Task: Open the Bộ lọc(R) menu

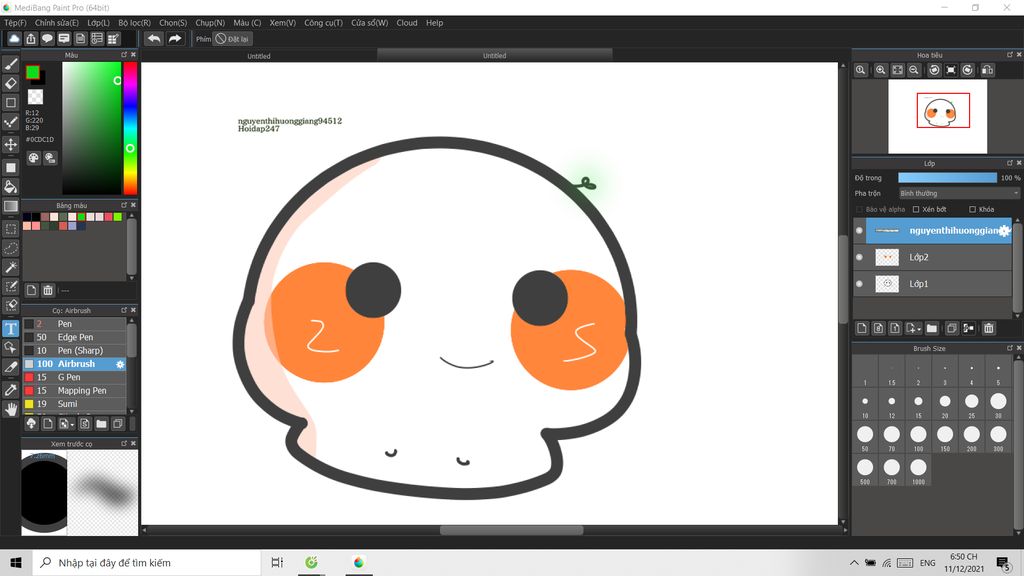Action: tap(135, 23)
